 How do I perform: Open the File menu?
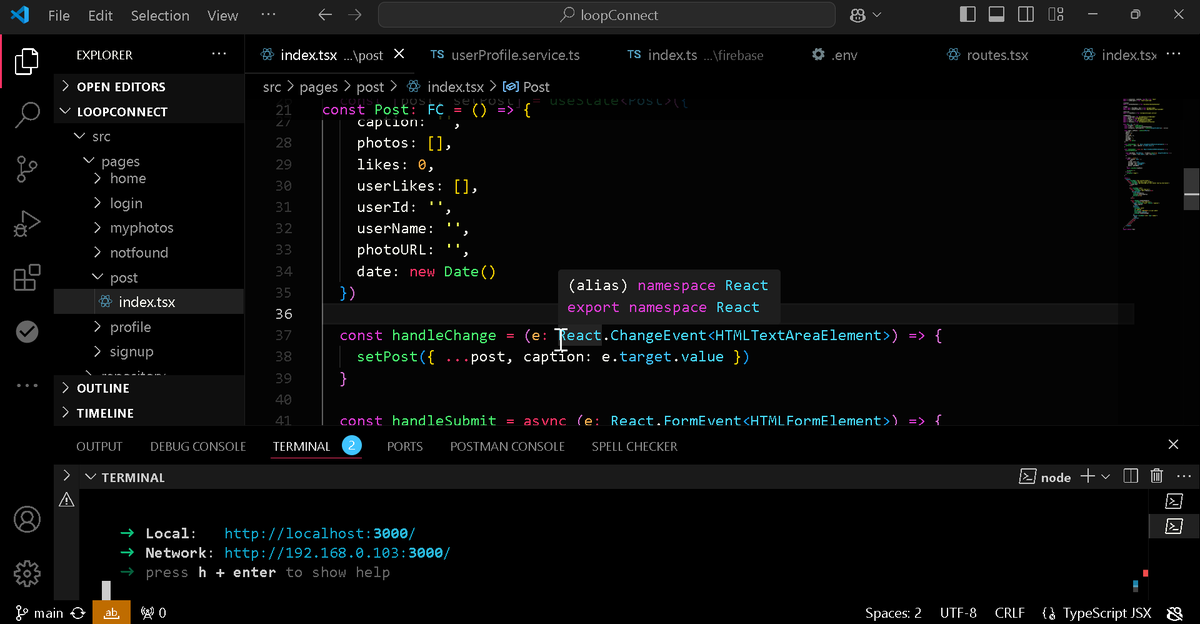(59, 15)
